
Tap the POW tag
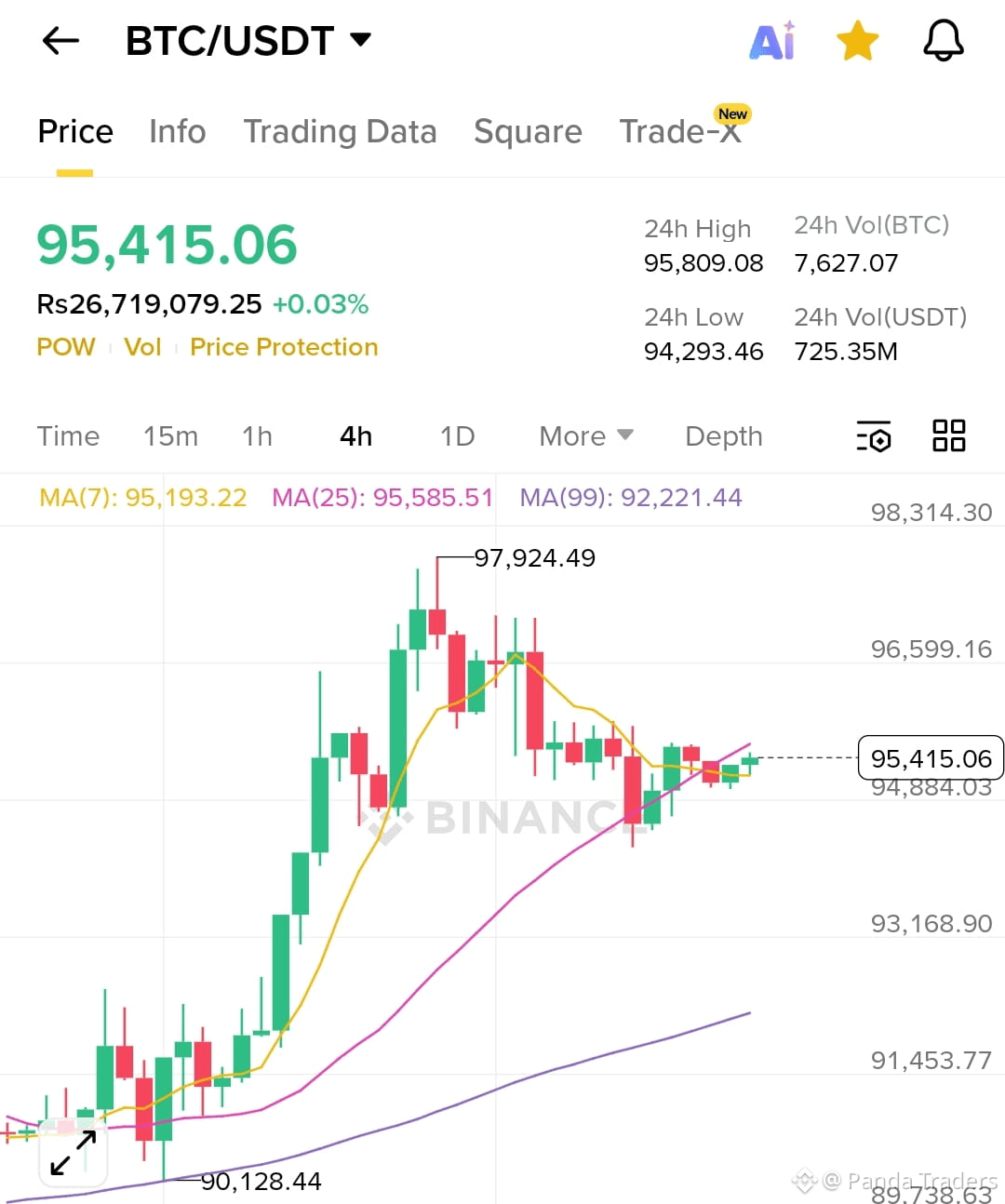tap(66, 346)
